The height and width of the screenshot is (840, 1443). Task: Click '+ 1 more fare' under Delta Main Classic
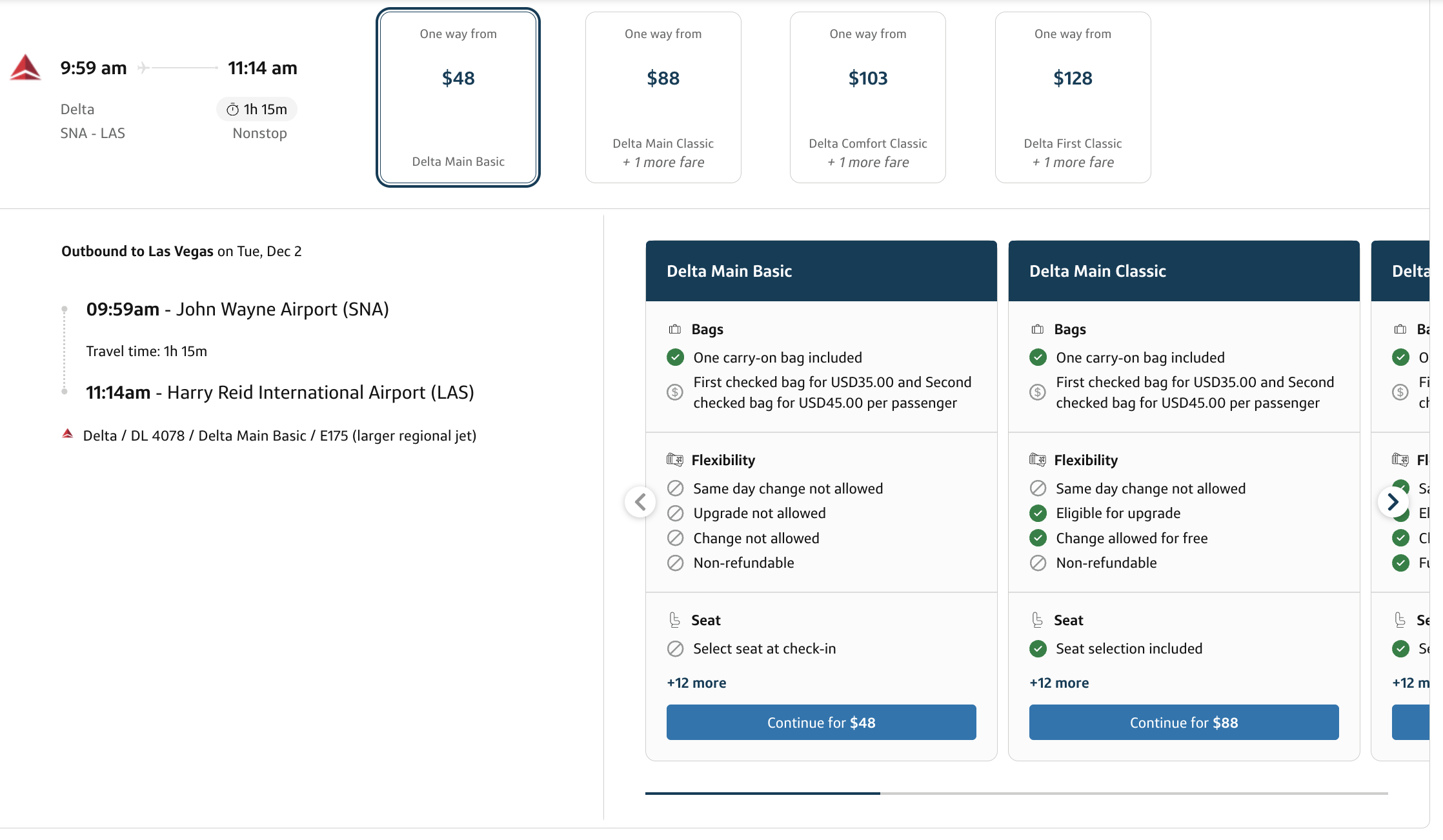coord(663,163)
